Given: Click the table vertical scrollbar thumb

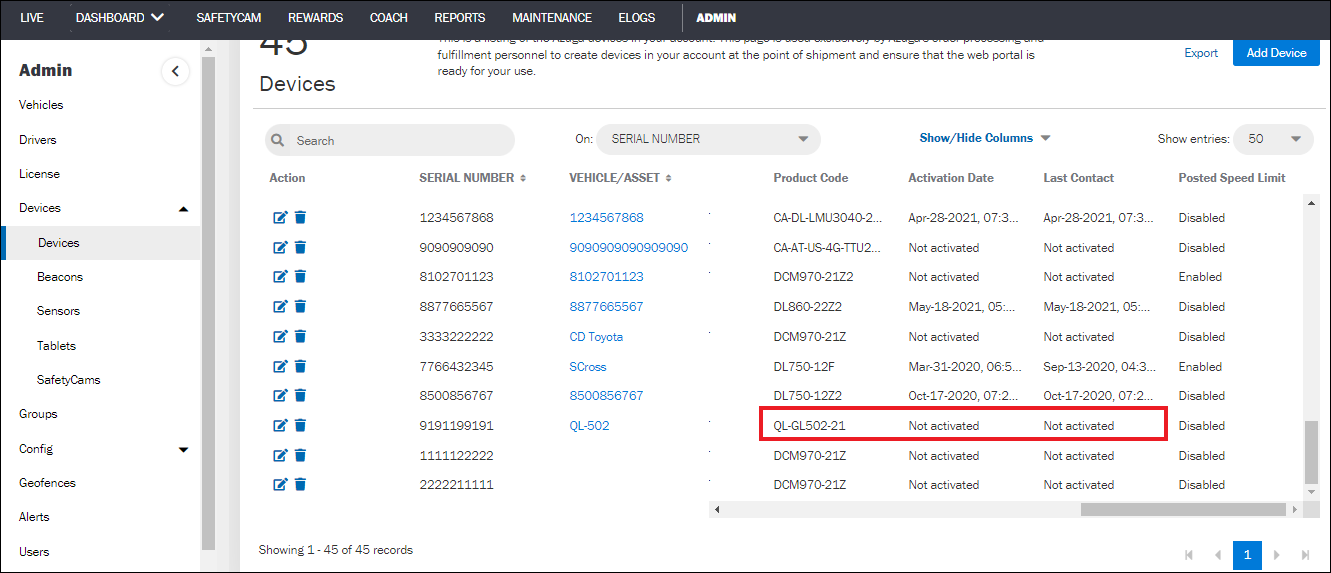Looking at the screenshot, I should [x=1312, y=451].
